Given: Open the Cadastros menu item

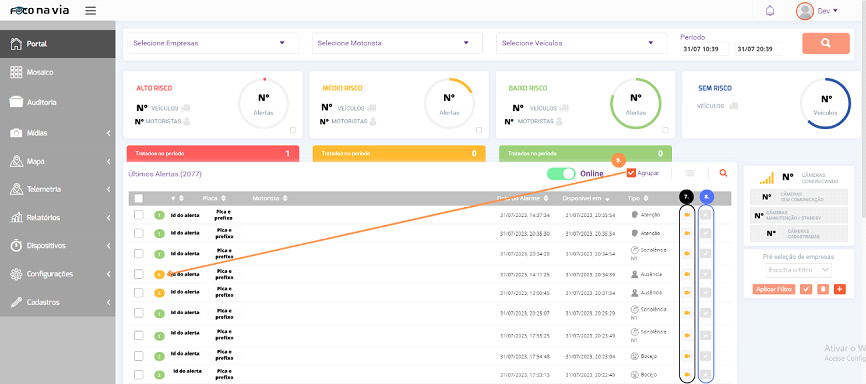Looking at the screenshot, I should click(x=57, y=302).
